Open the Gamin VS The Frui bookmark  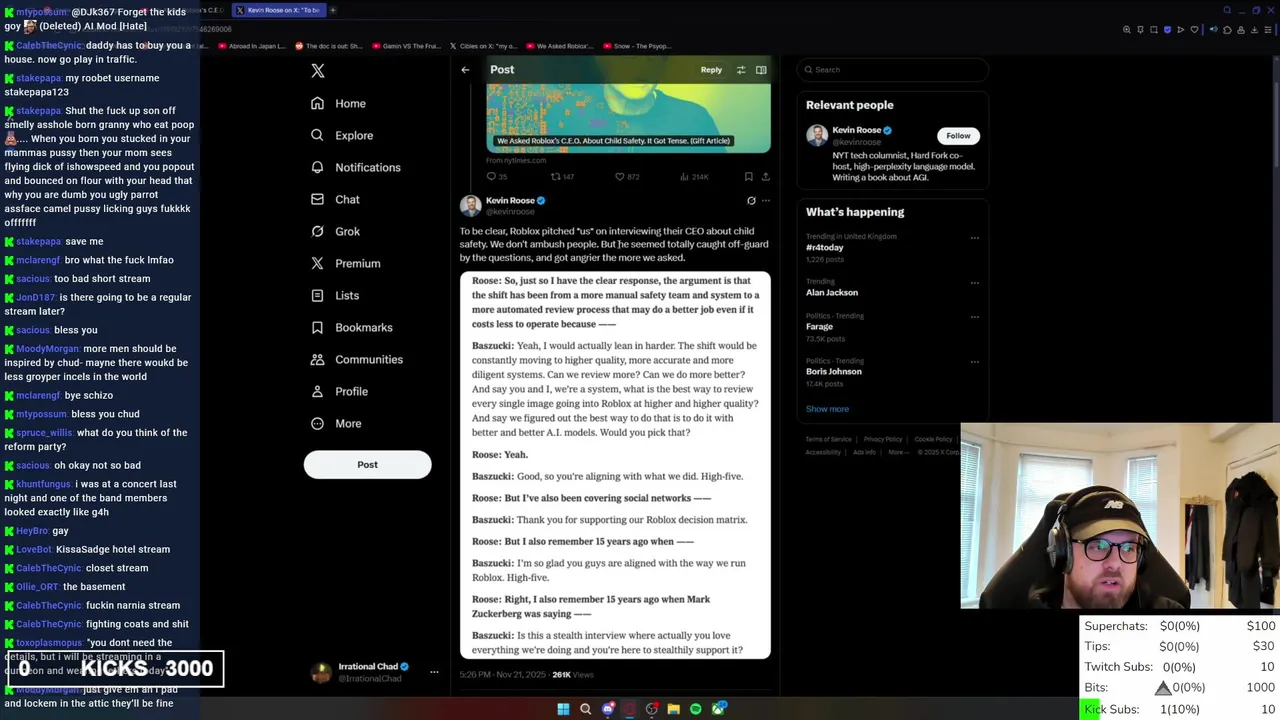pos(407,46)
